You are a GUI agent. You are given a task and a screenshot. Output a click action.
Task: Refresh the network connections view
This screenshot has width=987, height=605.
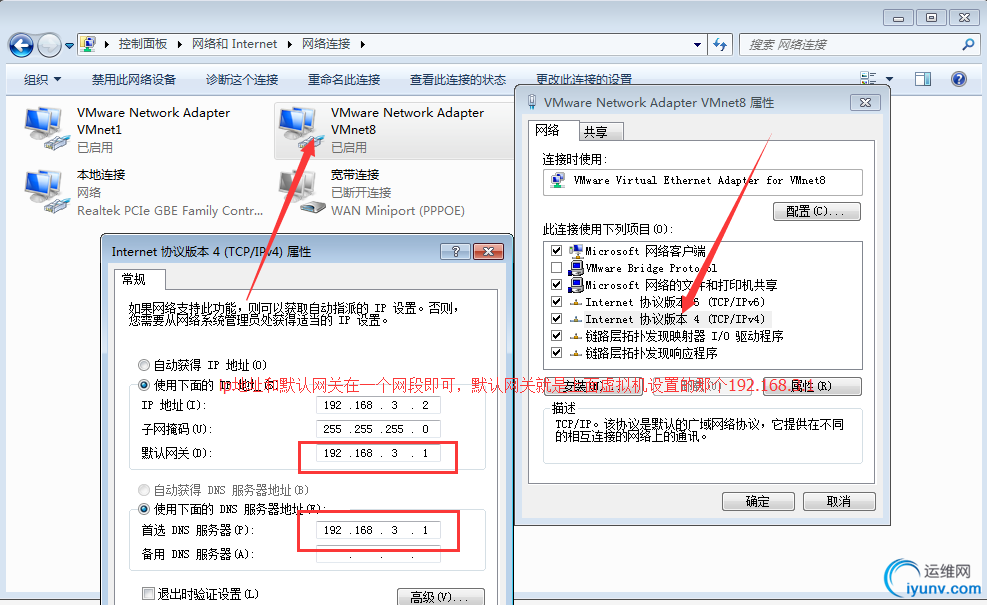click(x=720, y=45)
